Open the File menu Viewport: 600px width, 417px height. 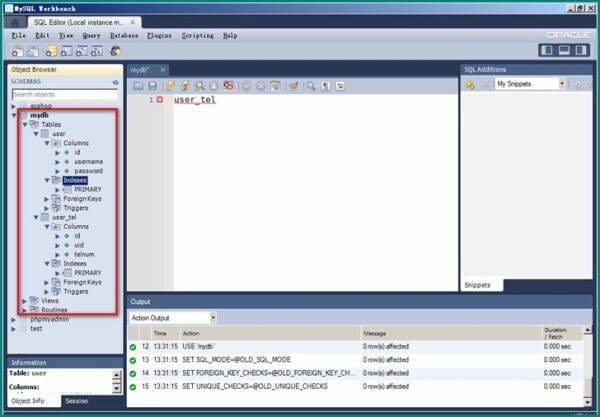[x=18, y=36]
